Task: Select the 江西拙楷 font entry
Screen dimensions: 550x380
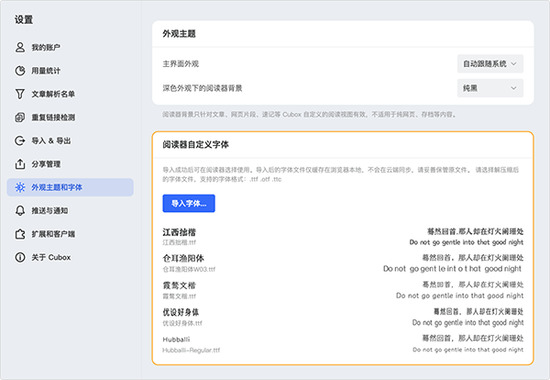Action: point(343,237)
